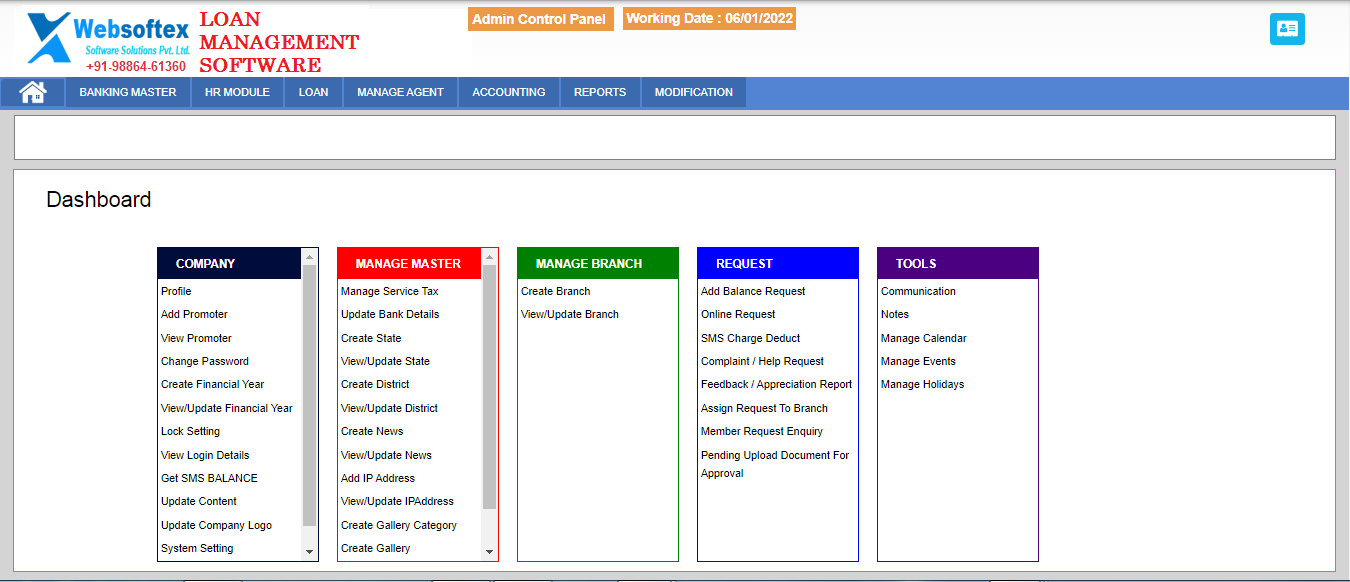Open Complaint / Help Request
Screen dimensions: 1350x582
[x=762, y=361]
